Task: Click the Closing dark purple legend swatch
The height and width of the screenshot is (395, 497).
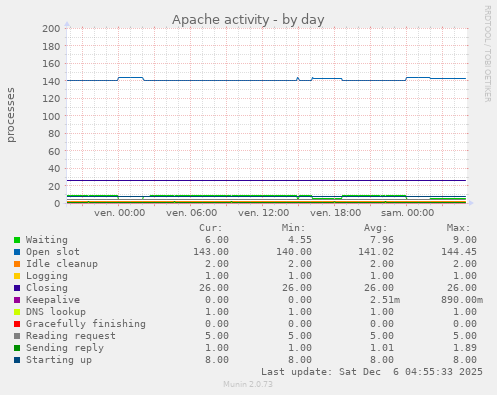Action: coord(17,288)
